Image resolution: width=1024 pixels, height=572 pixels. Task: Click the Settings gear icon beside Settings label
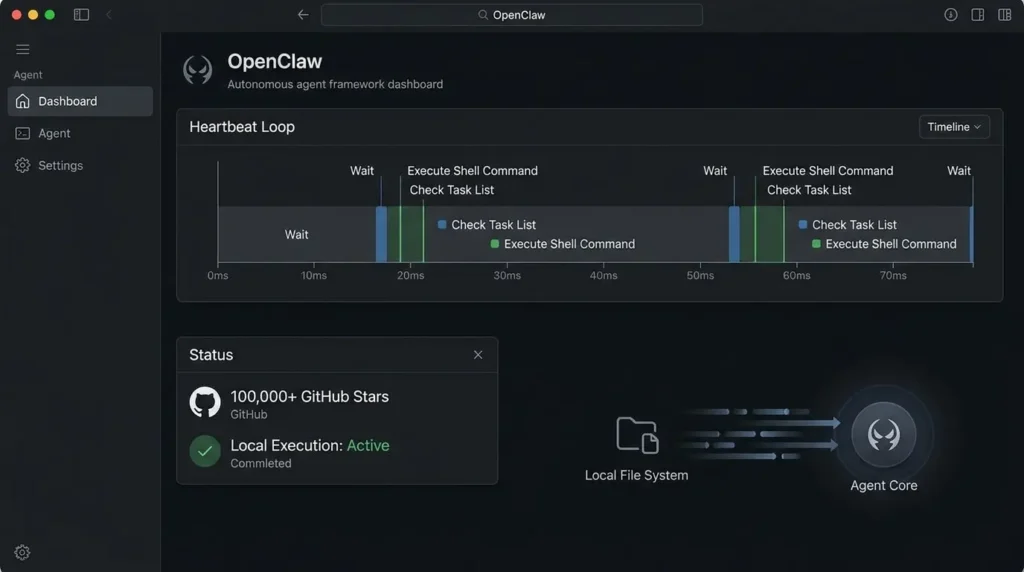23,165
